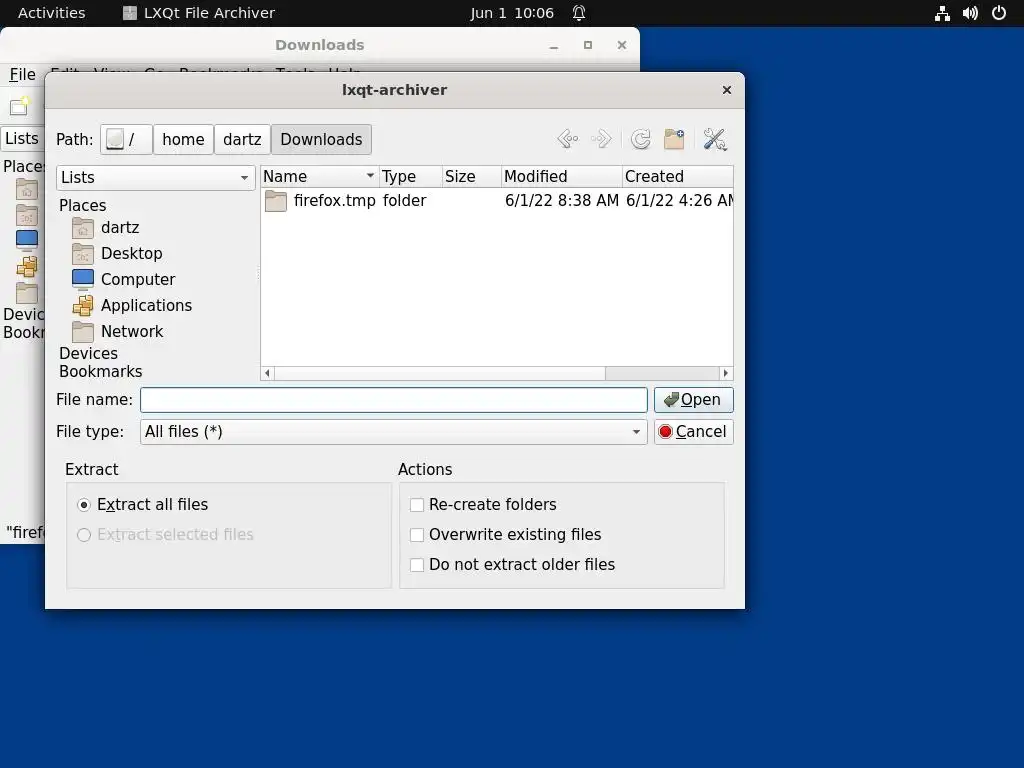Viewport: 1024px width, 768px height.
Task: Maximize the Downloads window
Action: [x=588, y=45]
